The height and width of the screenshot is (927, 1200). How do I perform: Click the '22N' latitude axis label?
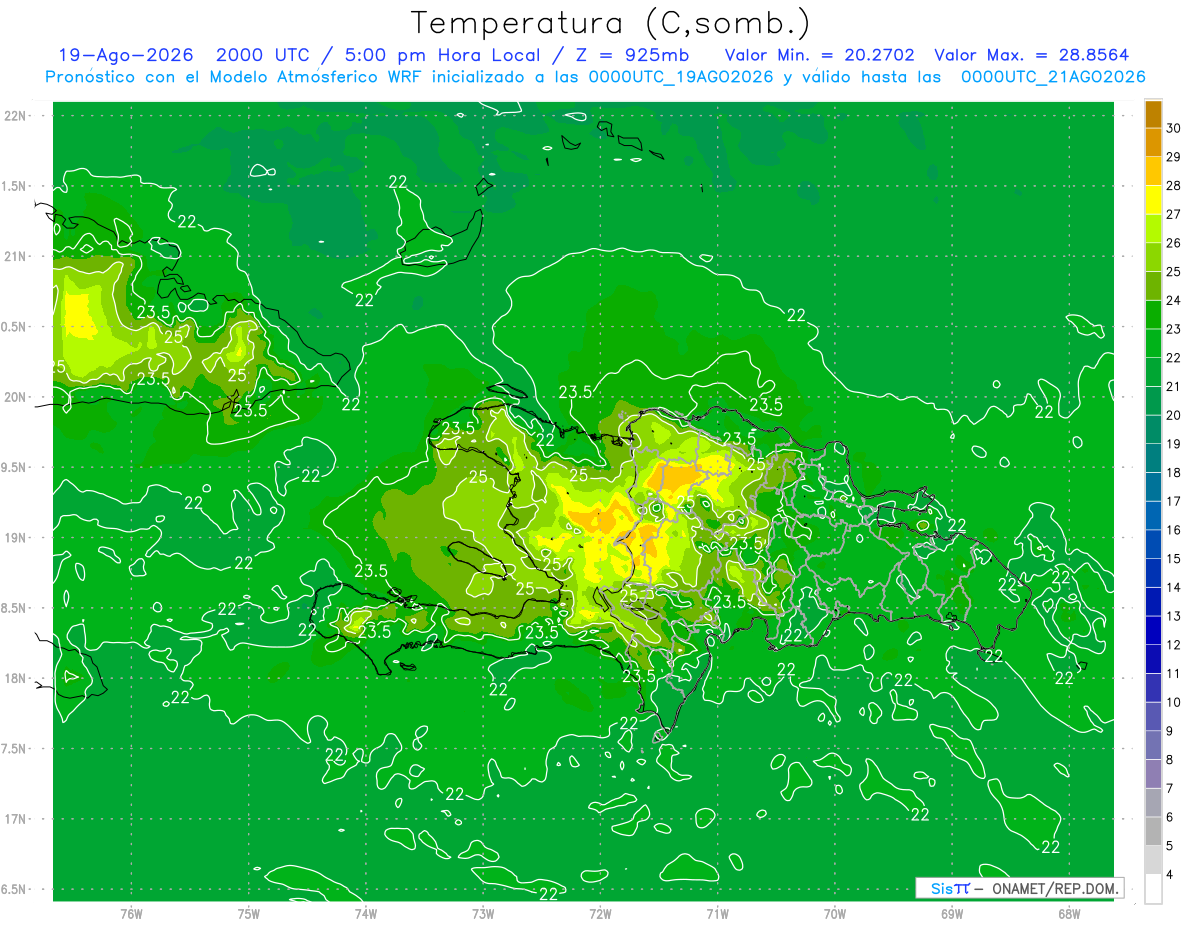16,116
